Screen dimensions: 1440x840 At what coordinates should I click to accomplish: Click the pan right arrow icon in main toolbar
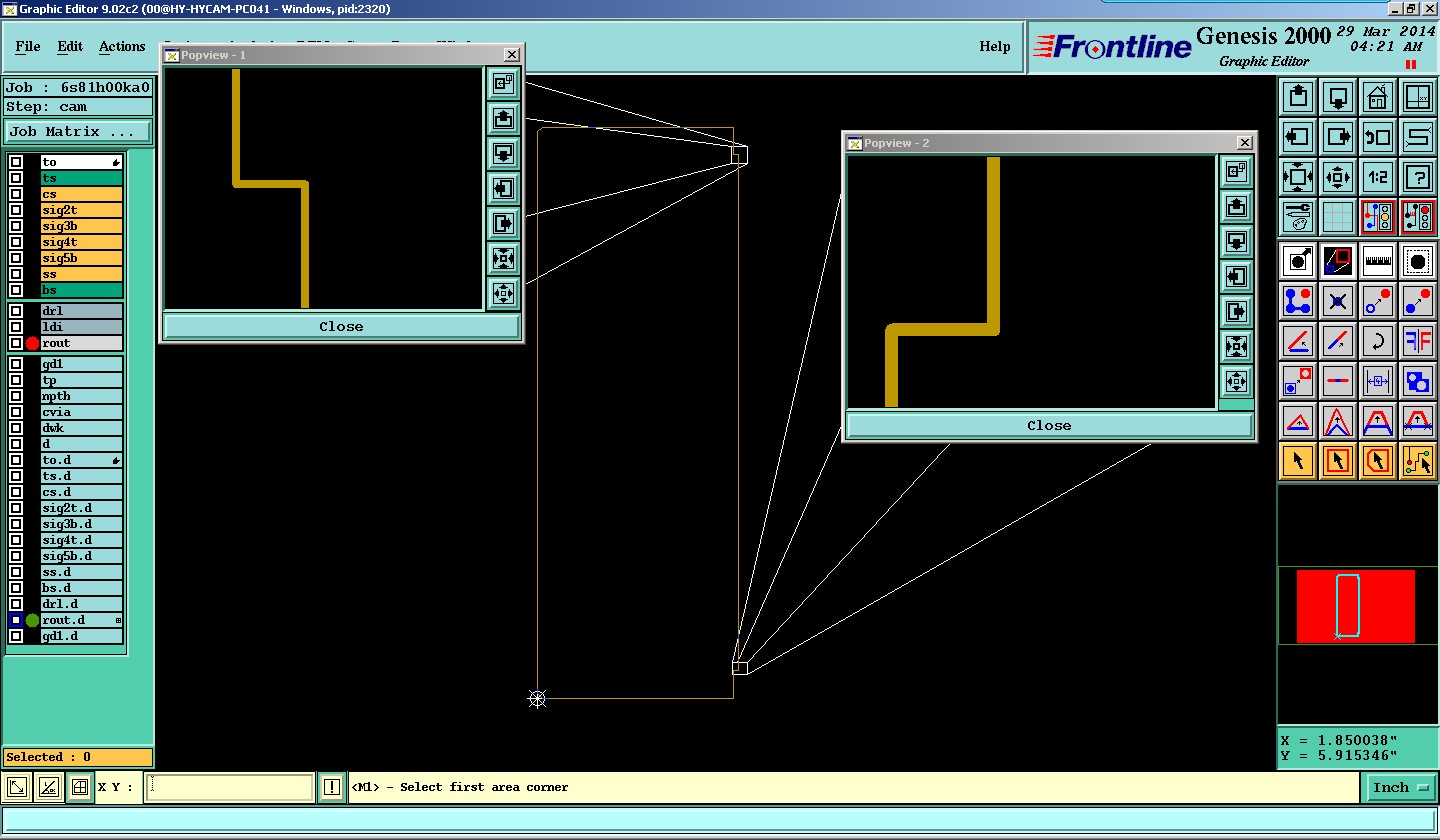[1338, 137]
